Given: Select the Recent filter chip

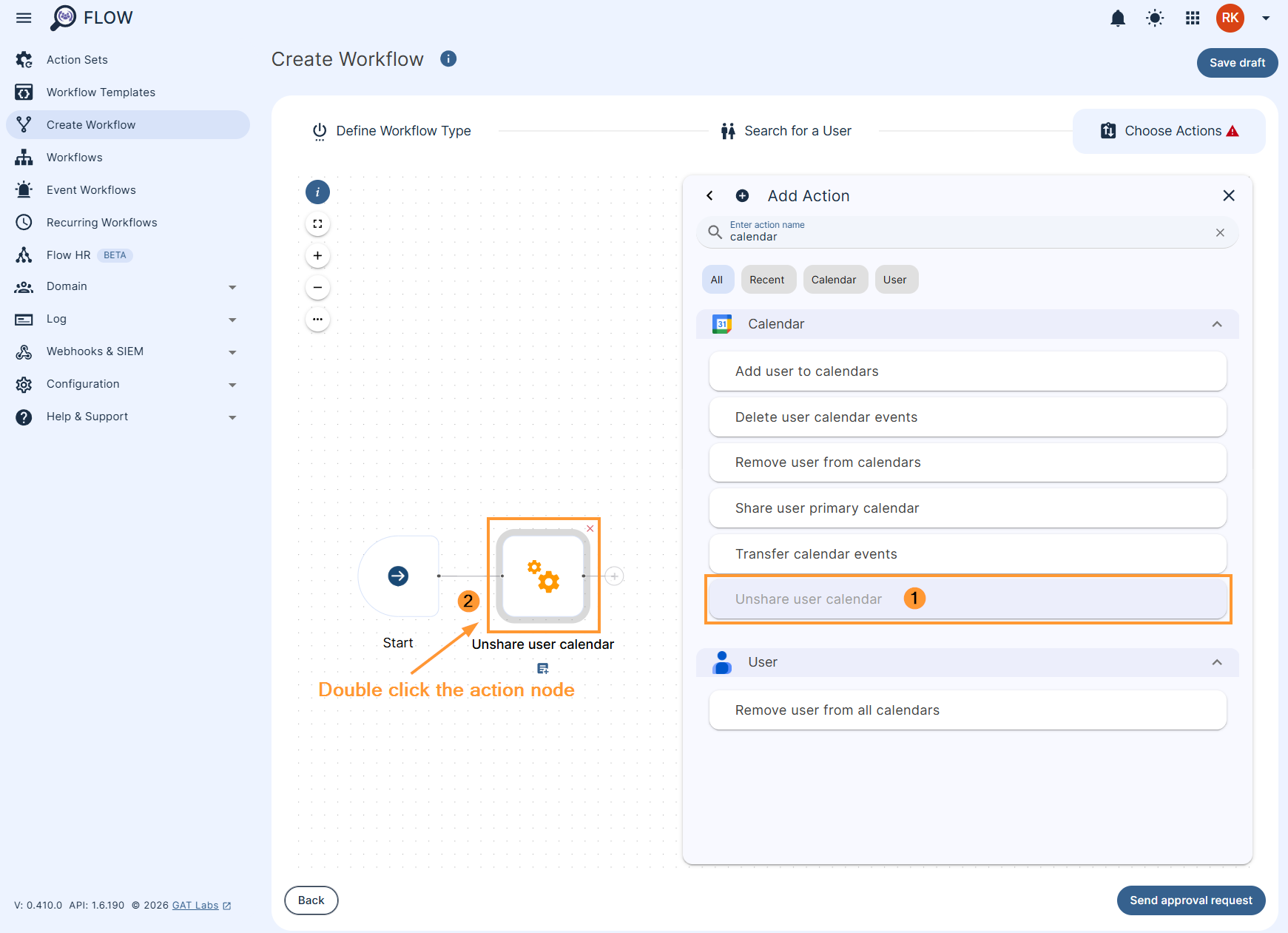Looking at the screenshot, I should (768, 279).
